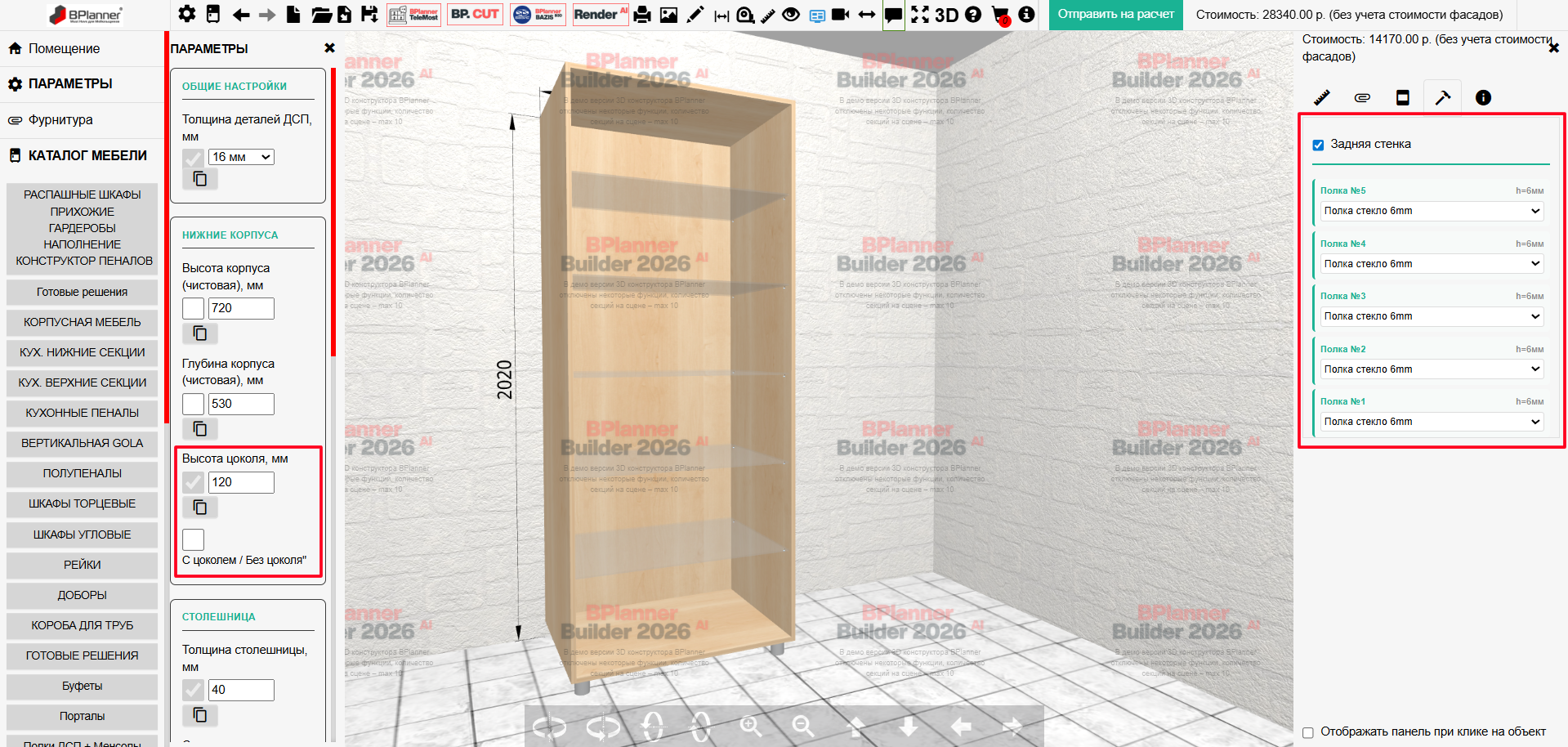Create a new project with blank page icon
1568x747 pixels.
click(293, 14)
